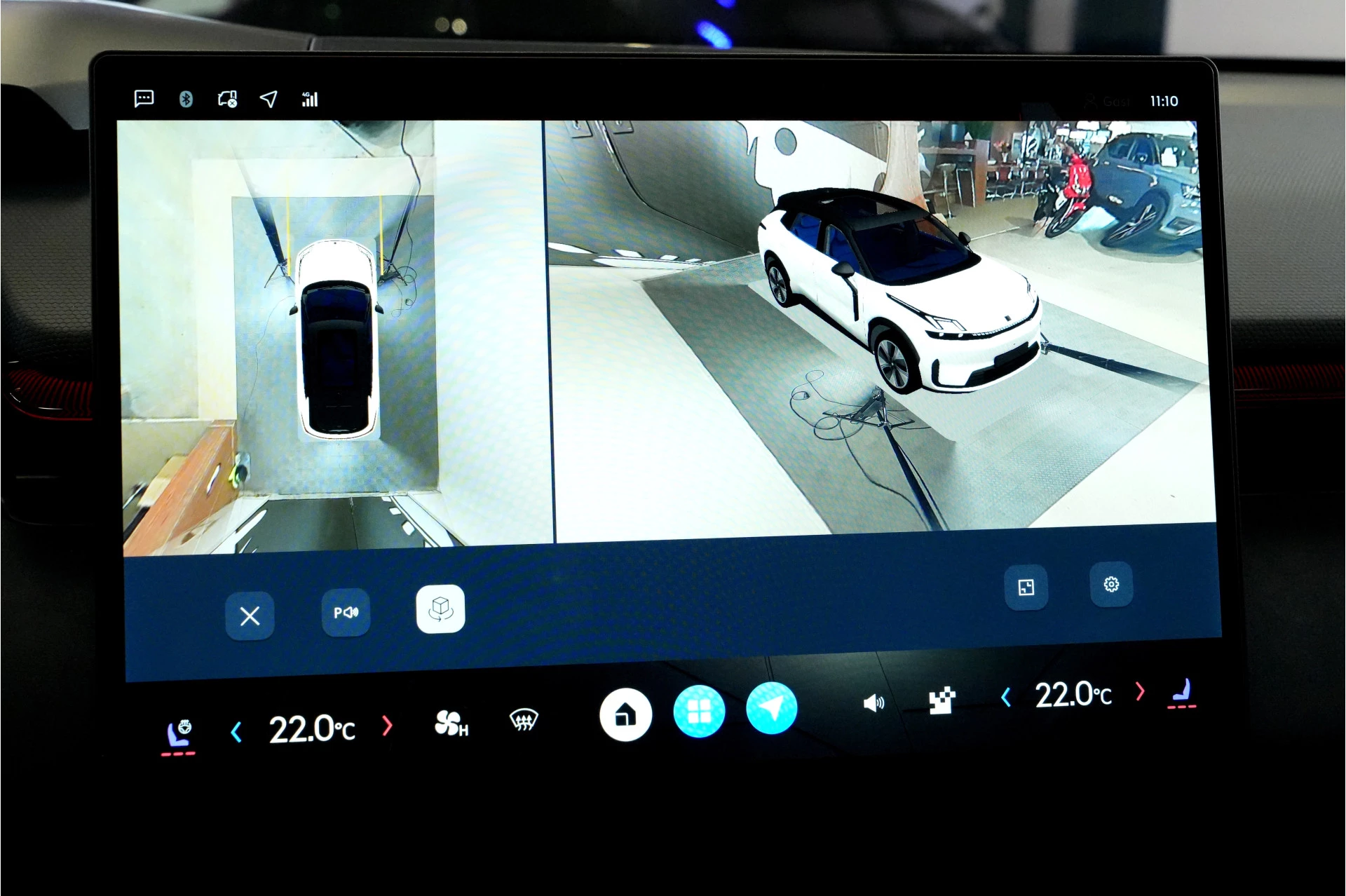
Task: Close the surround camera view
Action: (x=250, y=616)
